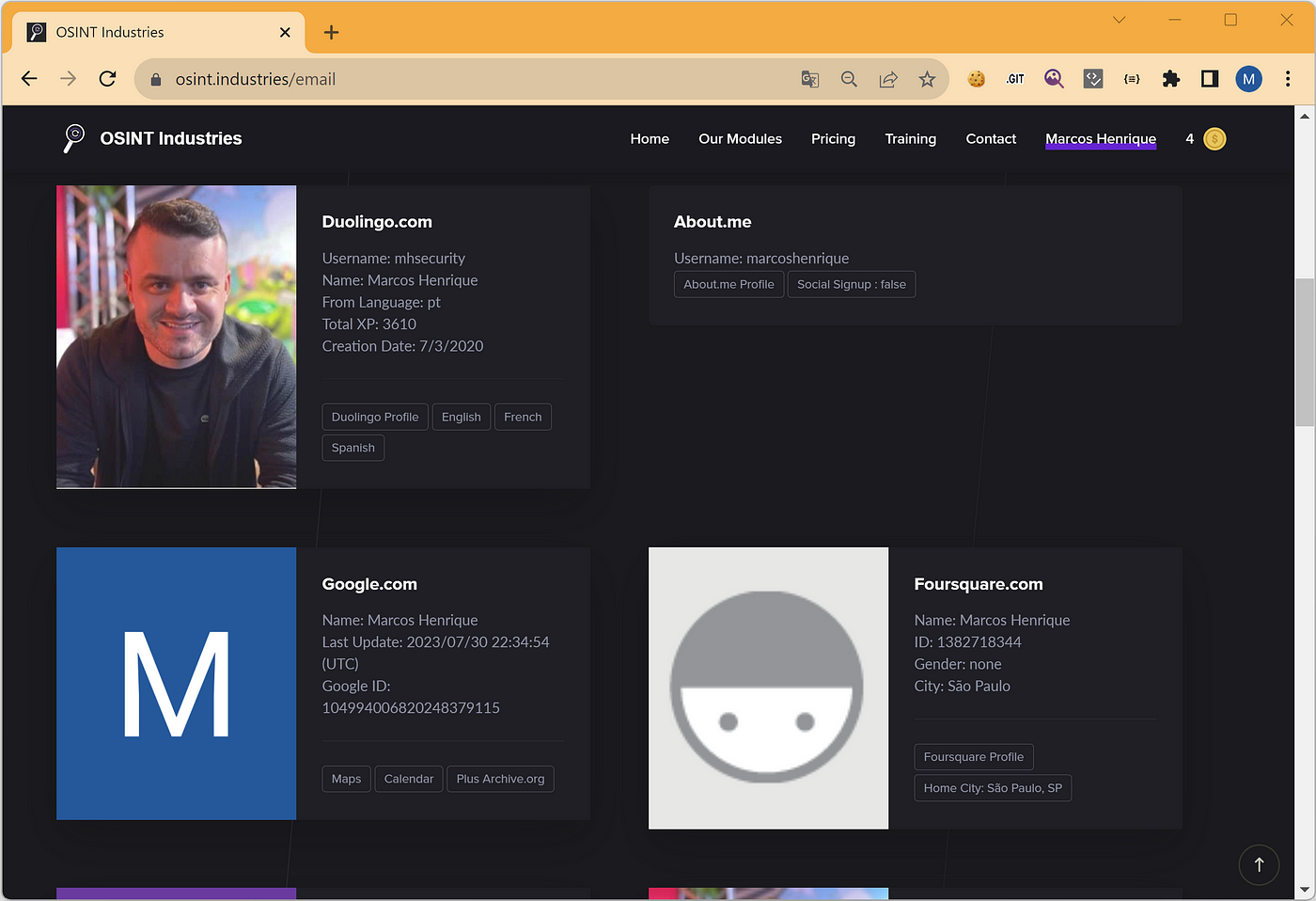1316x901 pixels.
Task: Click the lock icon in address bar
Action: pyautogui.click(x=156, y=80)
